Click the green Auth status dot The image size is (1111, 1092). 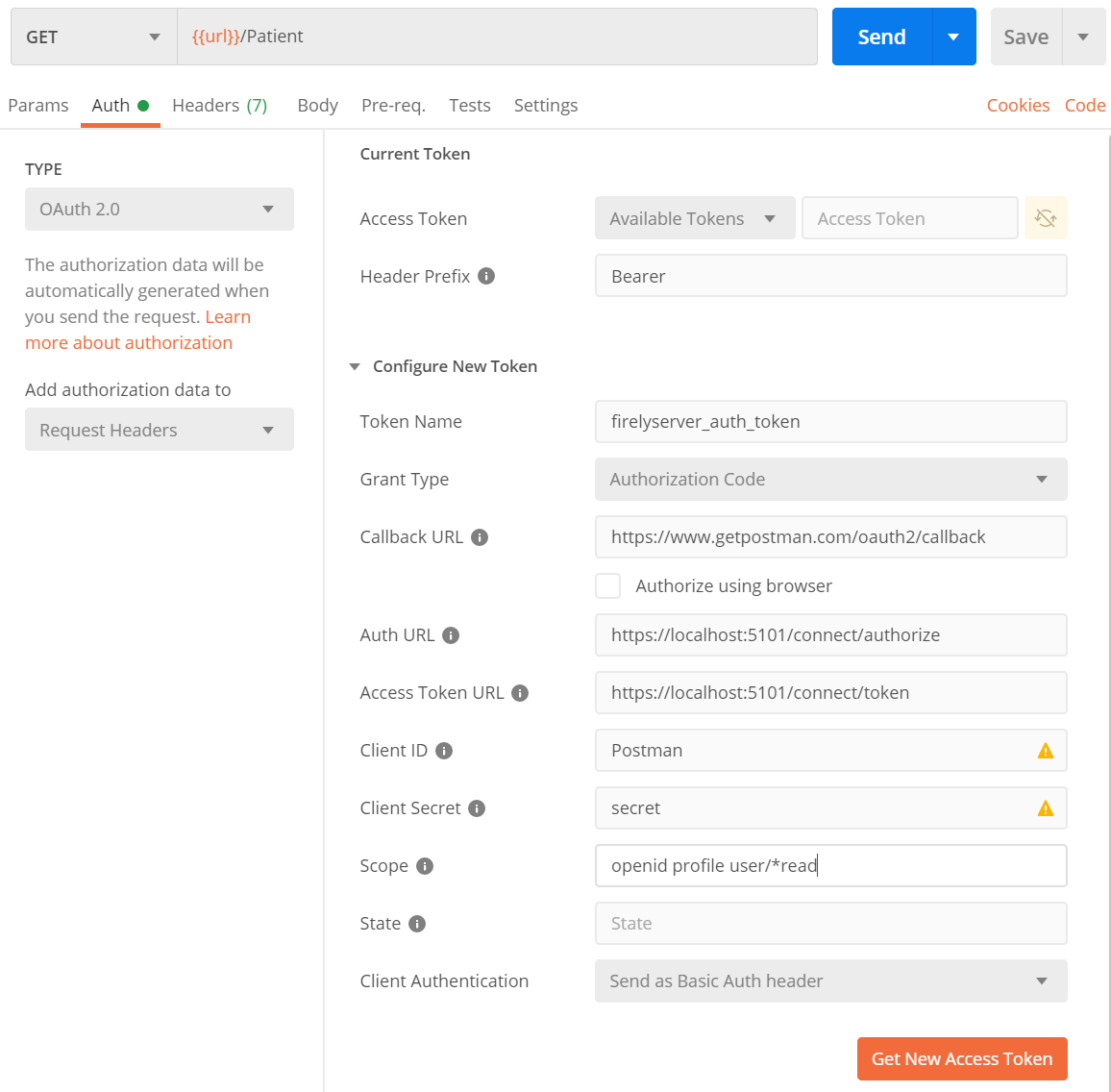coord(143,106)
